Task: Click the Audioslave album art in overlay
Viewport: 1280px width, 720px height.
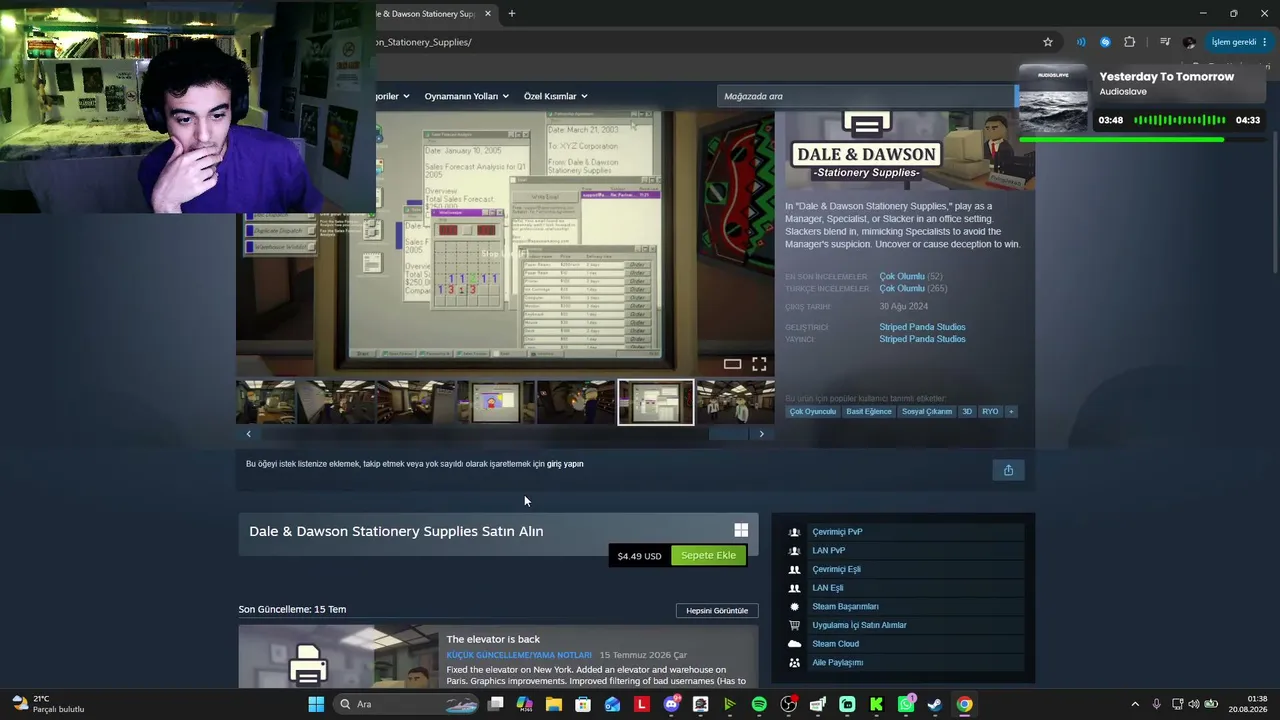Action: click(1053, 98)
